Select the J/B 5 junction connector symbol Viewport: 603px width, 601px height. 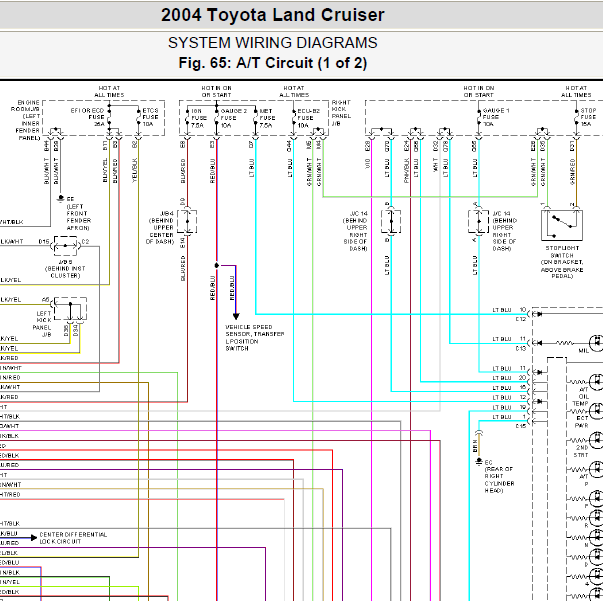(65, 245)
